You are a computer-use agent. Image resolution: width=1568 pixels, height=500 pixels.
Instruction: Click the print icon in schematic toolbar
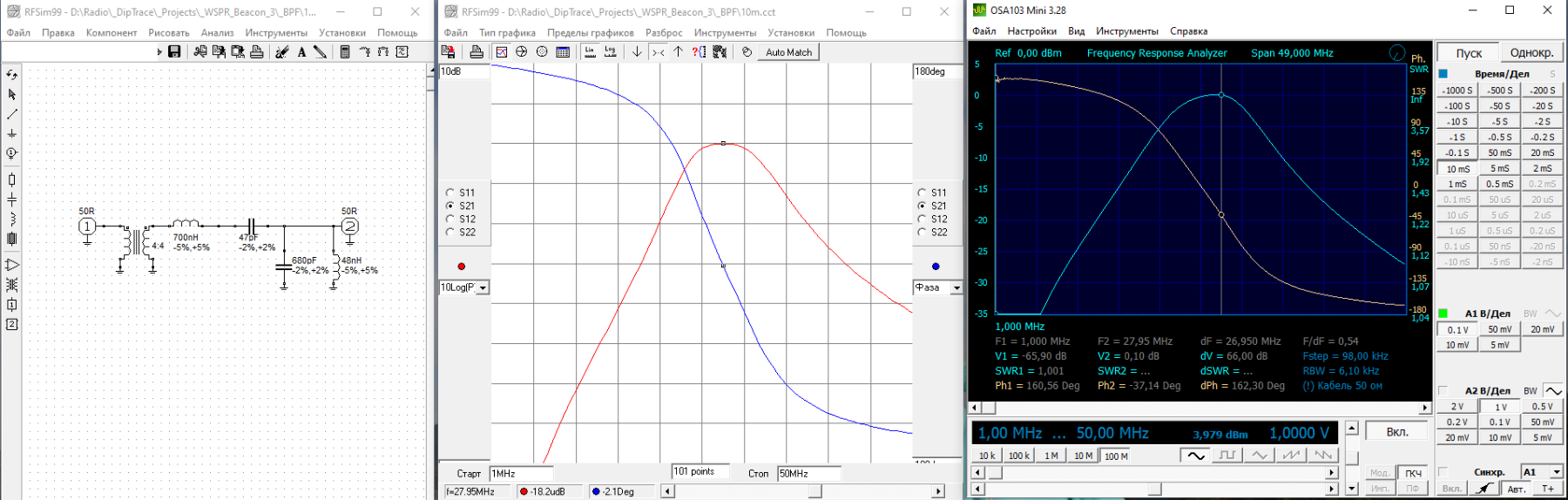[x=257, y=52]
